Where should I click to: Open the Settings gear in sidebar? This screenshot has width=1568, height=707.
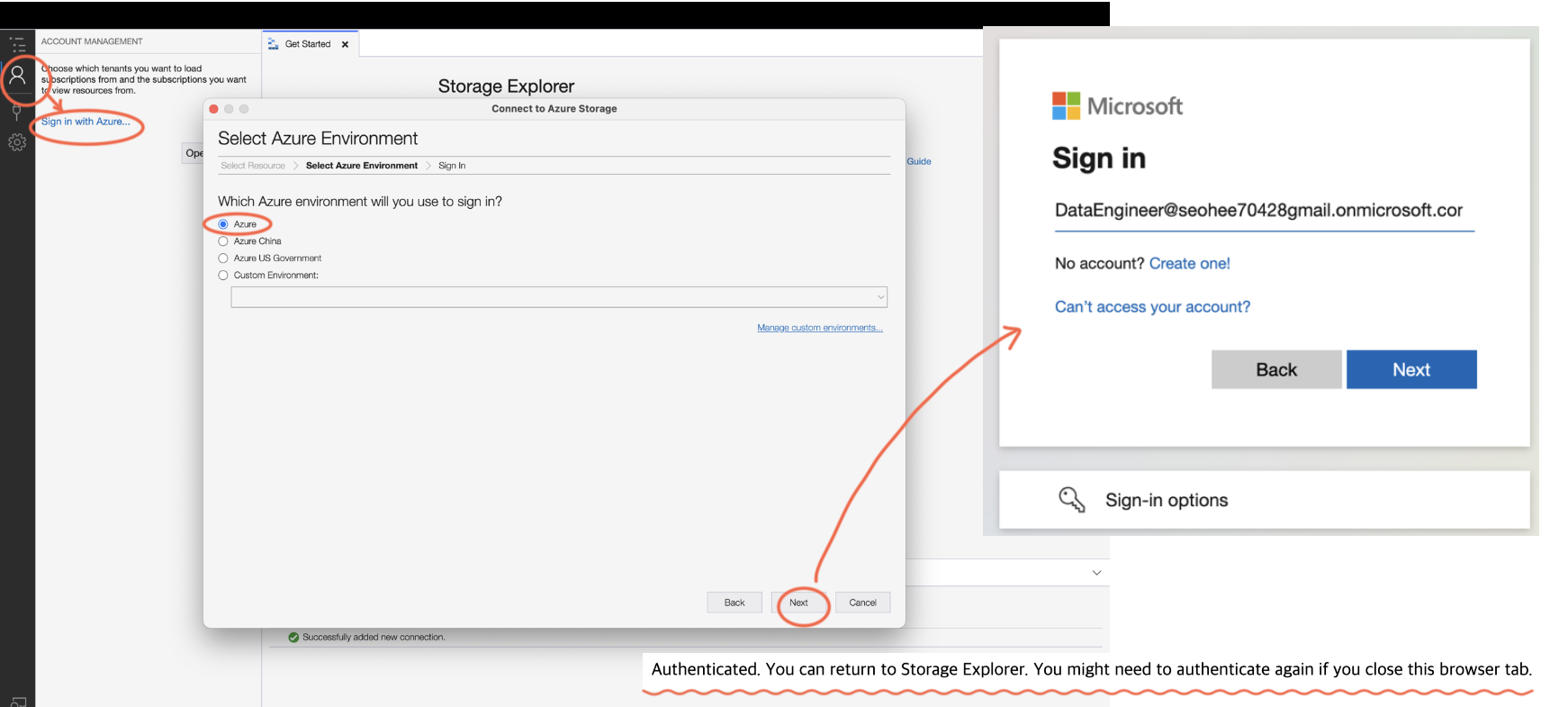(17, 142)
